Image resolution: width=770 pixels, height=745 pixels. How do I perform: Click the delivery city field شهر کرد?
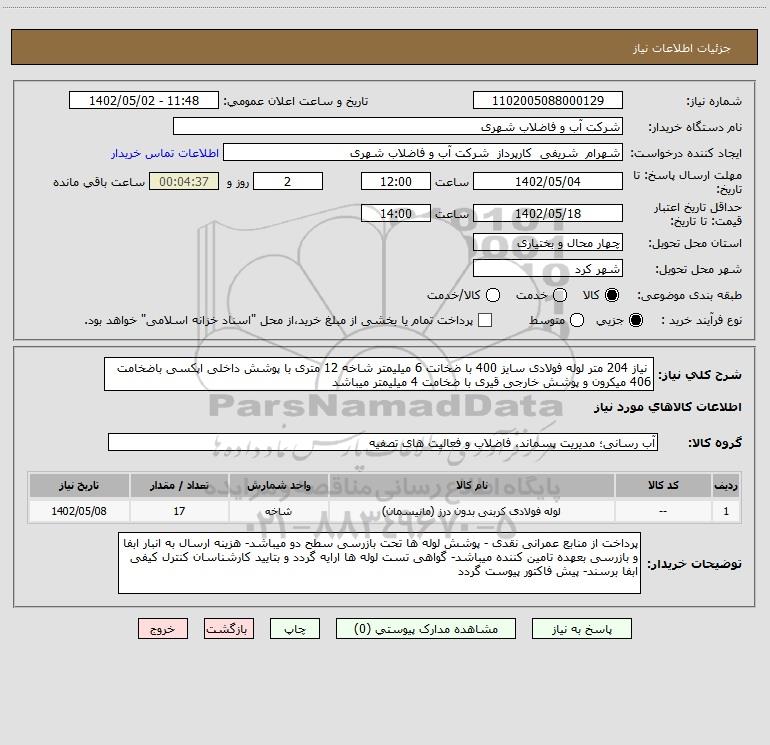(x=548, y=269)
